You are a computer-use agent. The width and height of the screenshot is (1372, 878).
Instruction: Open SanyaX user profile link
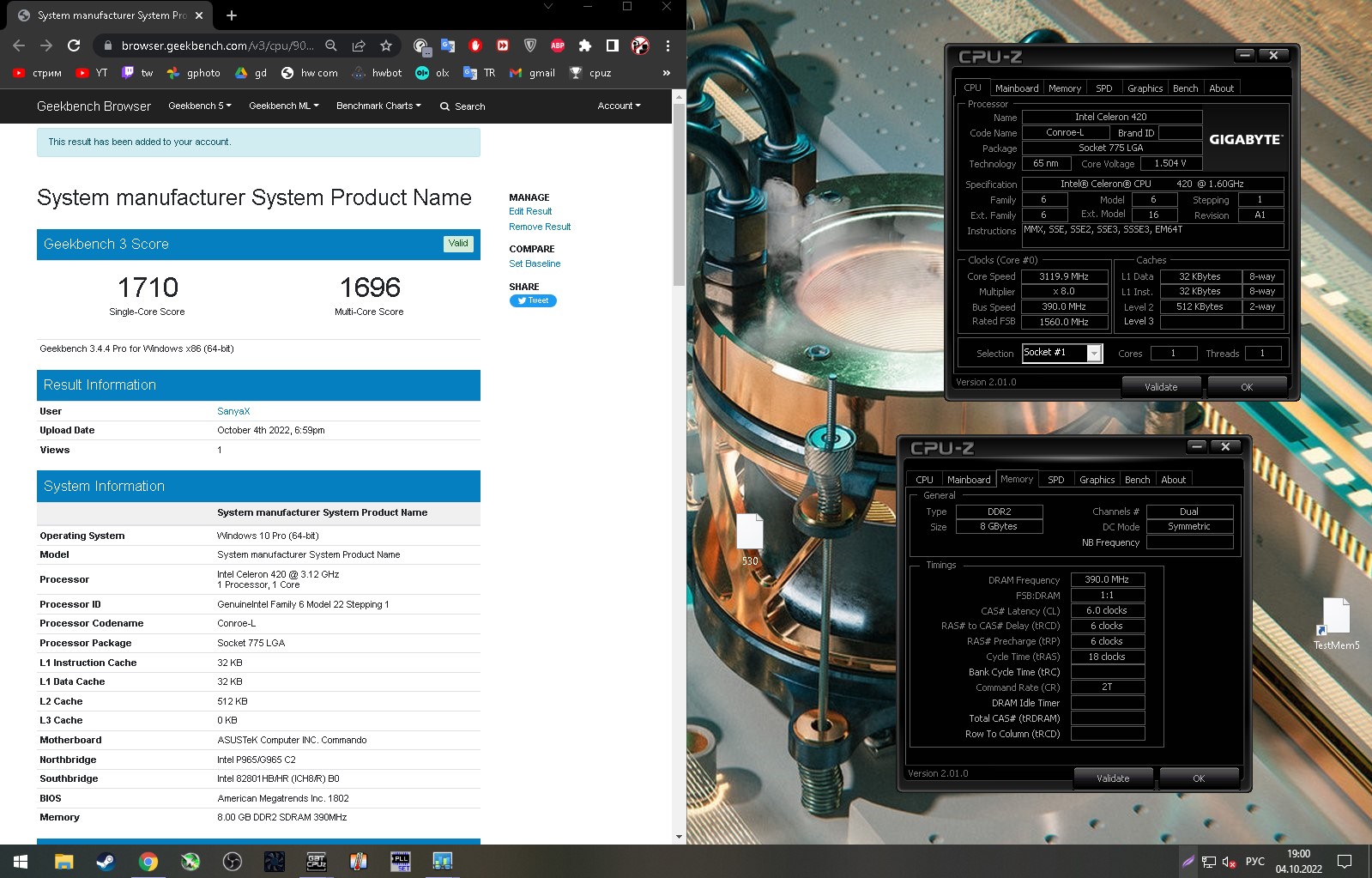tap(233, 411)
